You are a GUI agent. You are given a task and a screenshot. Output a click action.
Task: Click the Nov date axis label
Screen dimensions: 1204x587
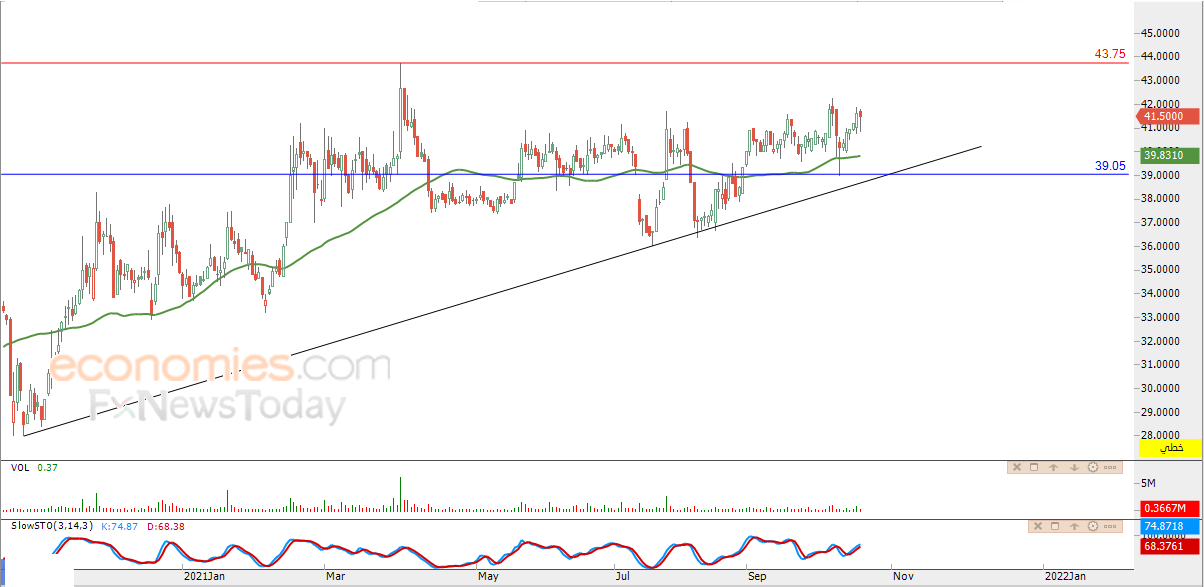coord(903,576)
